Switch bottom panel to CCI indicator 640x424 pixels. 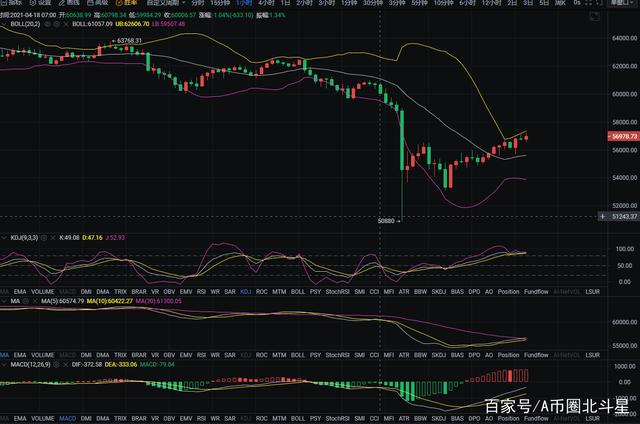click(374, 418)
